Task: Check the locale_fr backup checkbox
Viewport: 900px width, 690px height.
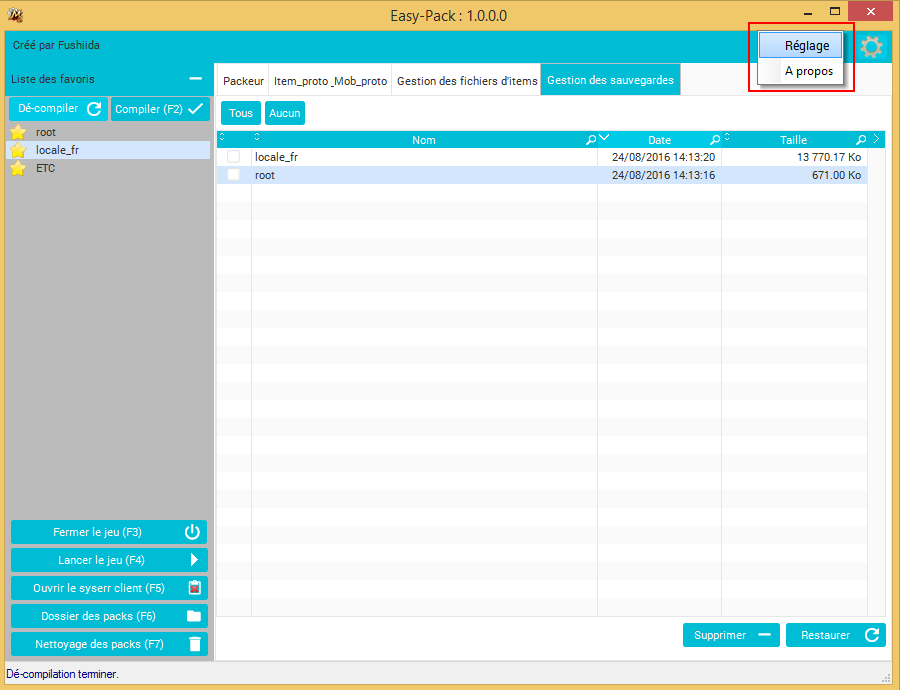Action: (234, 157)
